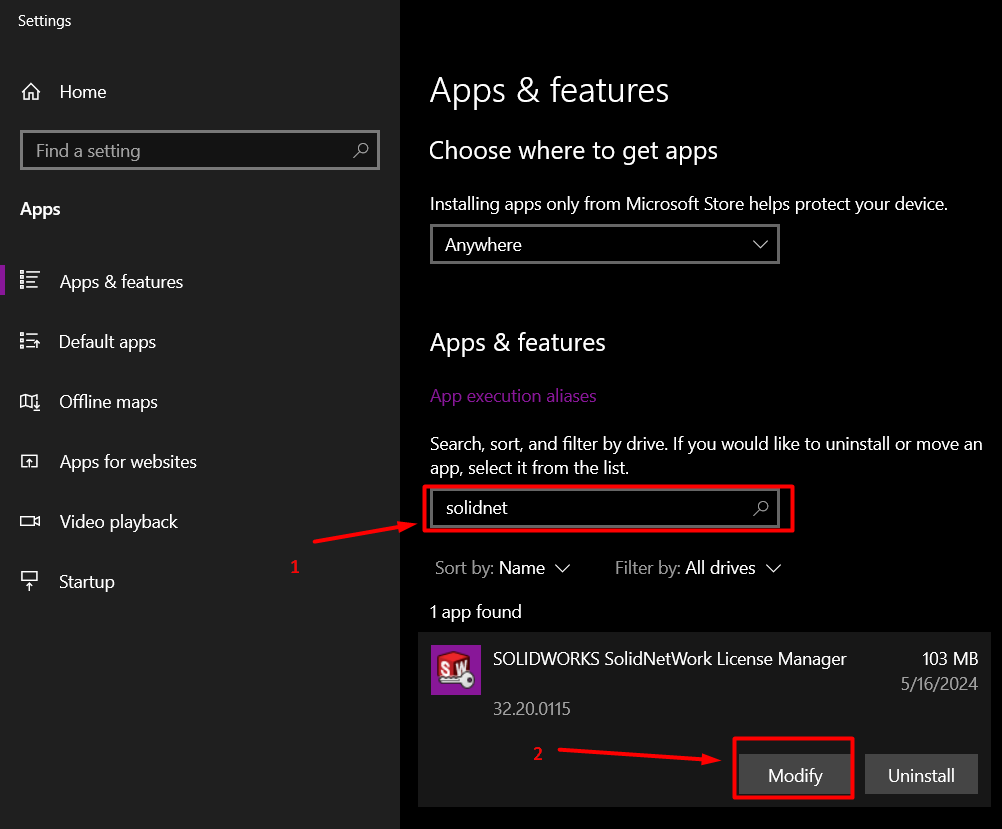The width and height of the screenshot is (1002, 829).
Task: Click the SOLIDWORKS License Manager app icon
Action: (x=455, y=670)
